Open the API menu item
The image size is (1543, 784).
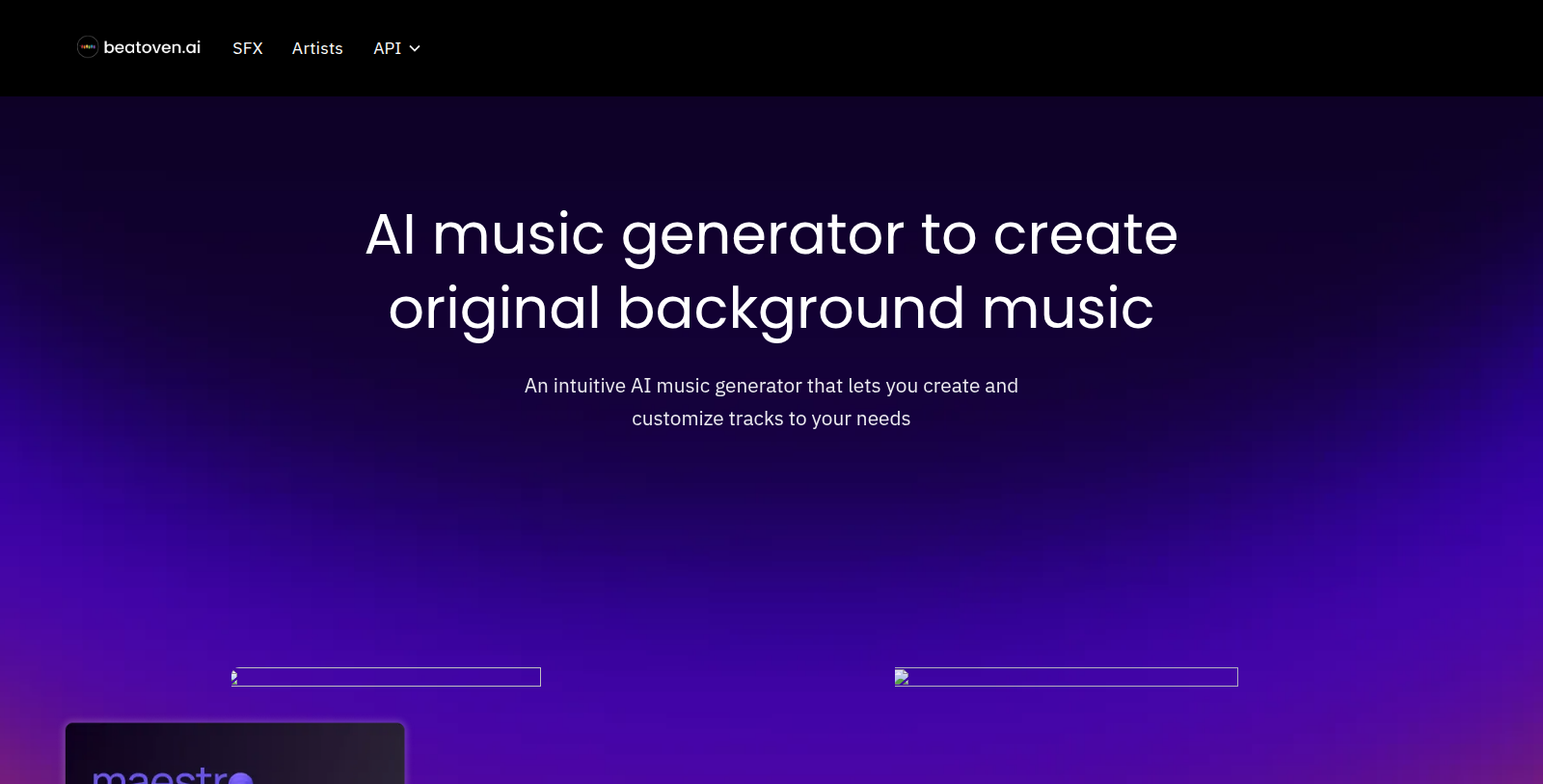388,48
